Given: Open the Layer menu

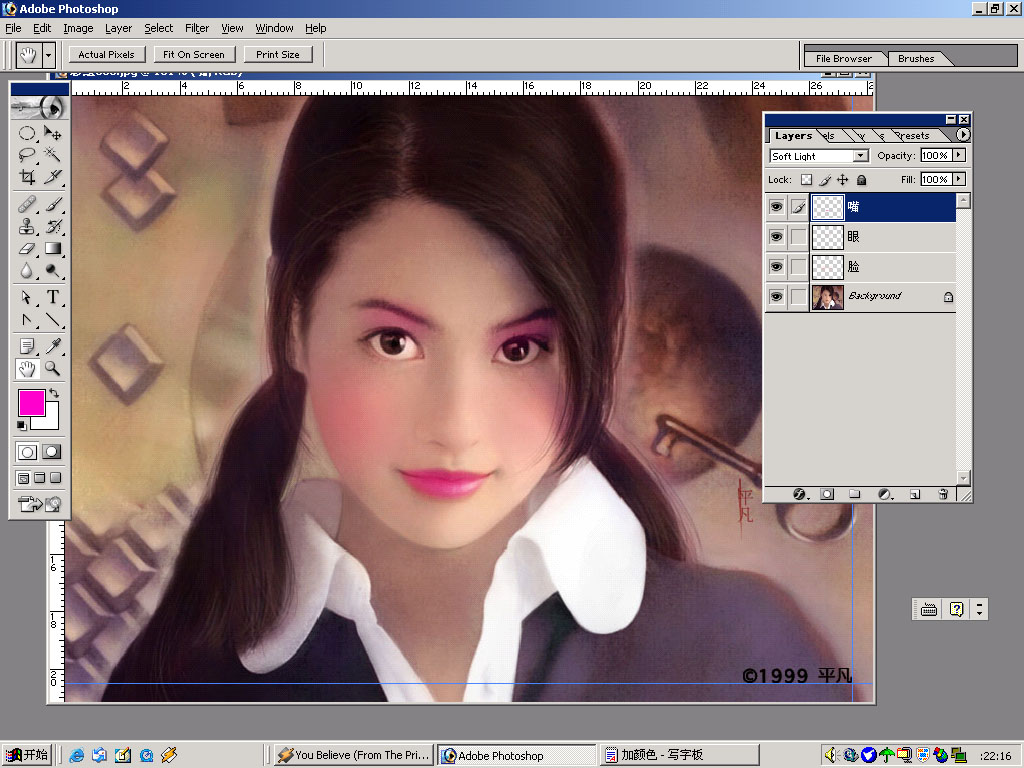Looking at the screenshot, I should point(118,28).
